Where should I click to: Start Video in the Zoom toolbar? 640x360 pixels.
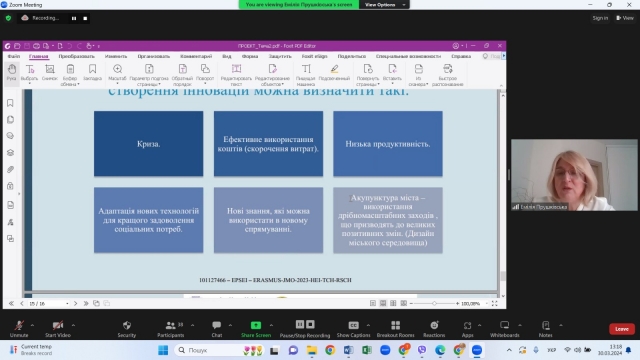(58, 329)
